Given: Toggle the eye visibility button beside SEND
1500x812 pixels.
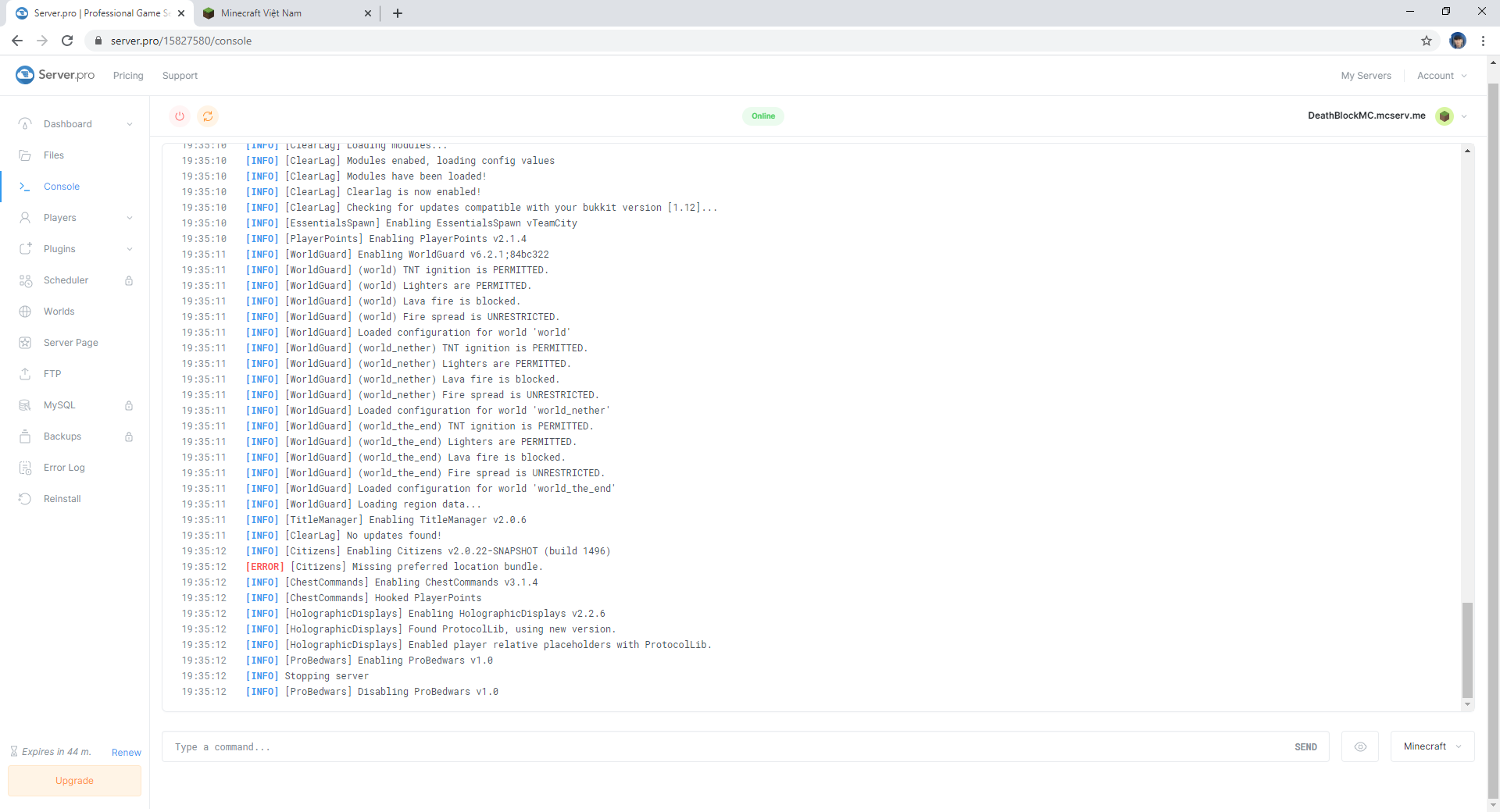Looking at the screenshot, I should click(1360, 747).
